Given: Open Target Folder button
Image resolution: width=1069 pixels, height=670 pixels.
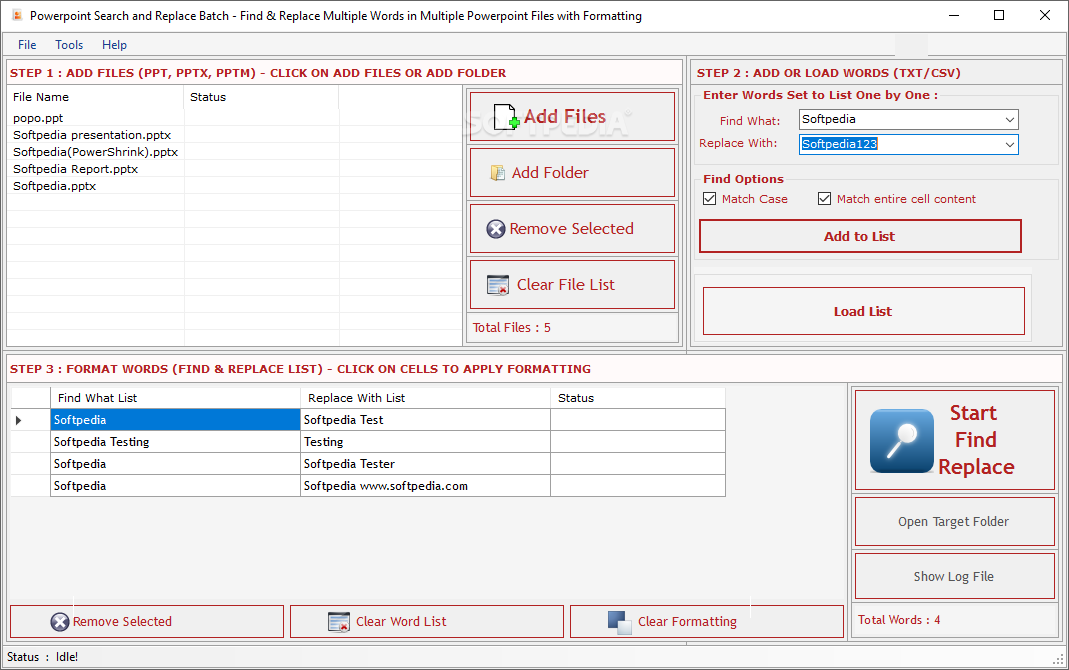Looking at the screenshot, I should (x=954, y=522).
